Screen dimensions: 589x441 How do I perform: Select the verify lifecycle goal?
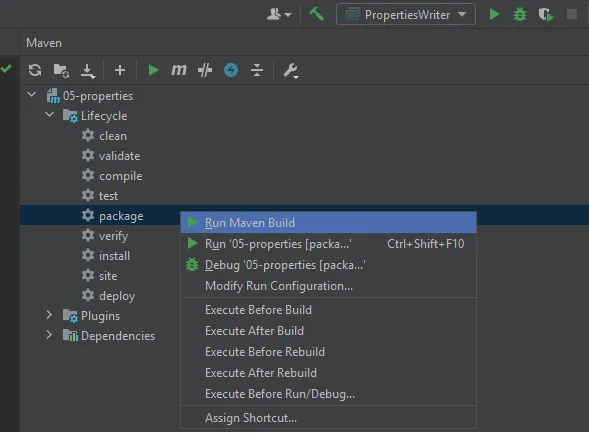point(113,236)
